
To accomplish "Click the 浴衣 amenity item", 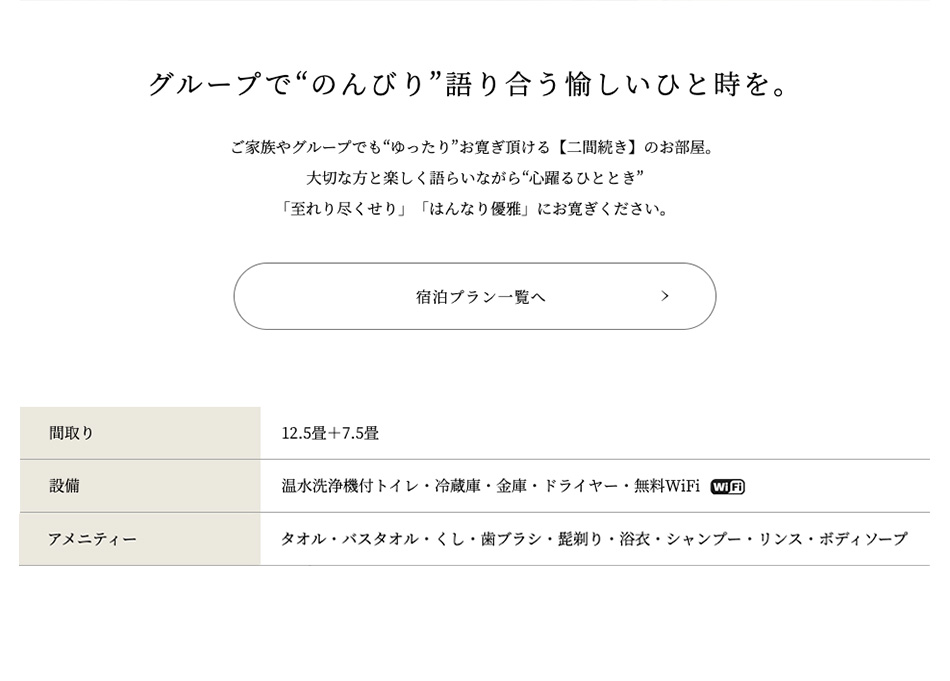I will 634,539.
